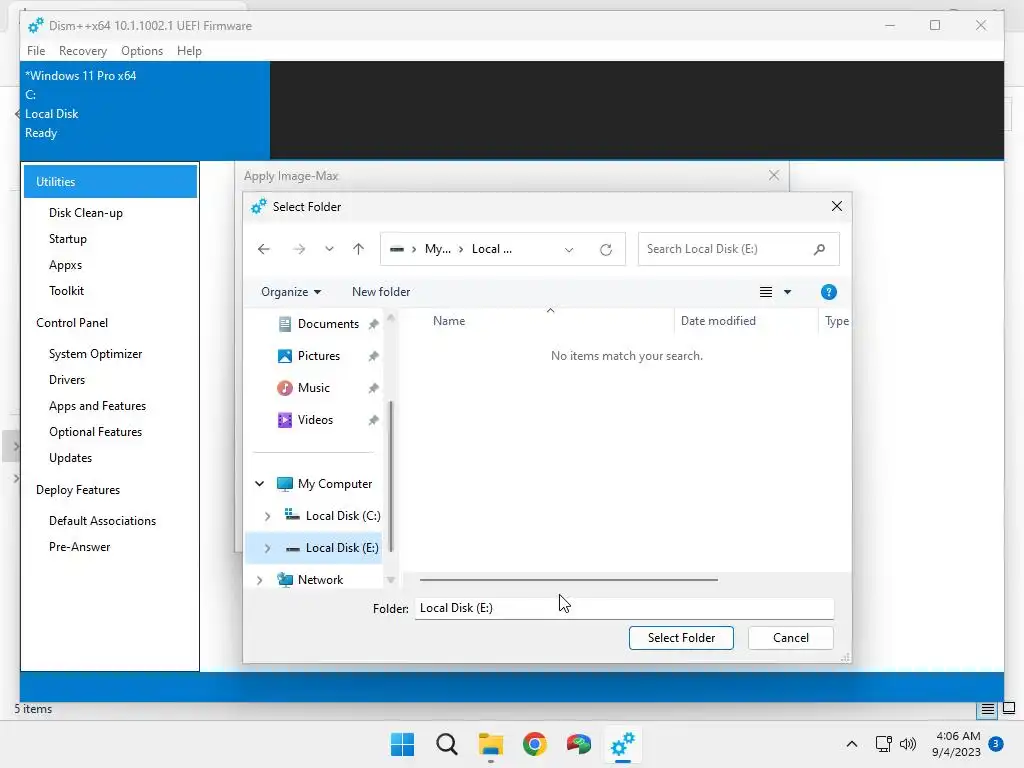1024x768 pixels.
Task: Click the navigation pane vertical scrollbar
Action: [391, 477]
